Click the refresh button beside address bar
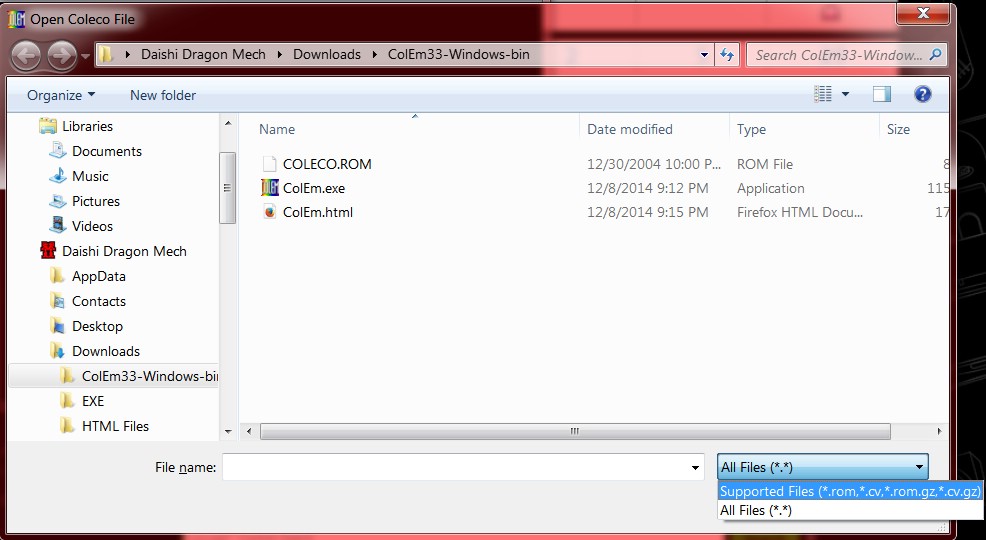This screenshot has height=540, width=986. pos(727,55)
